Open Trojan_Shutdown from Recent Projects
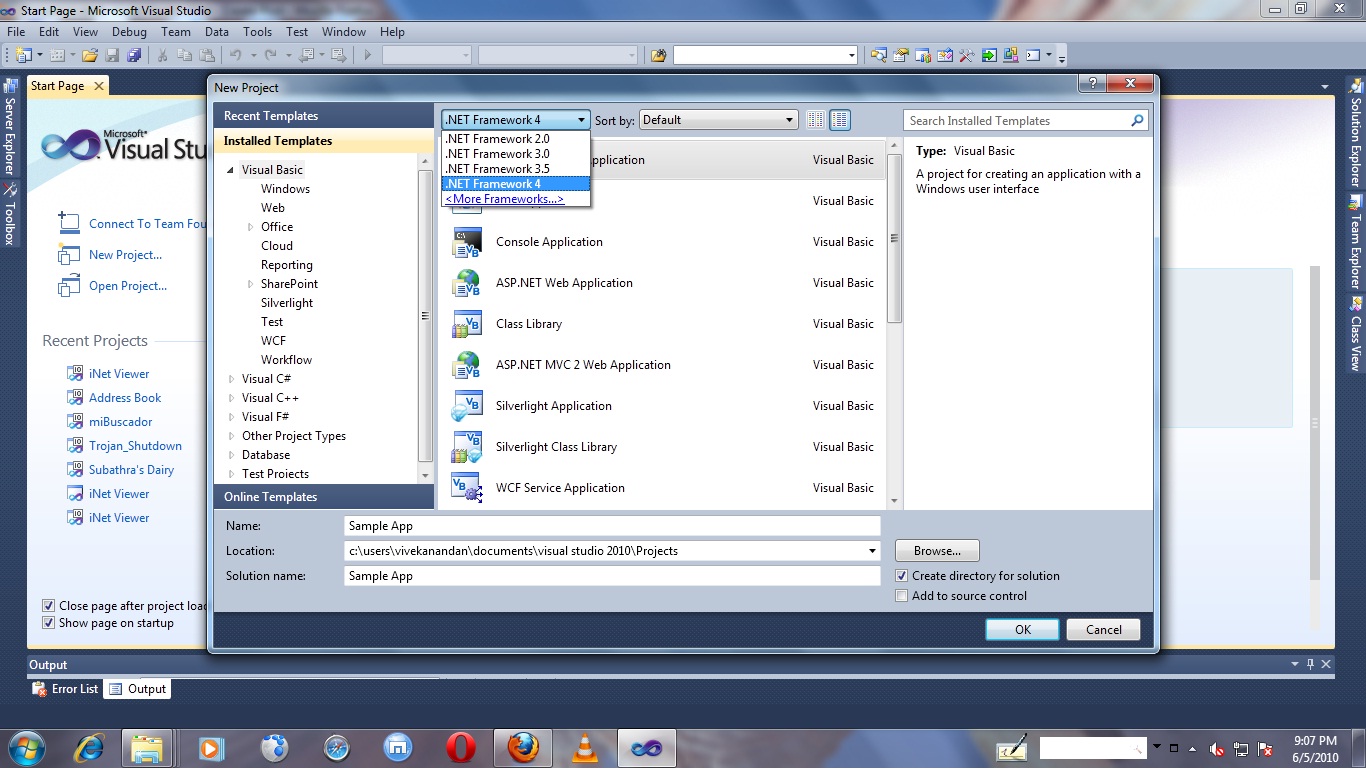Image resolution: width=1366 pixels, height=772 pixels. tap(135, 446)
